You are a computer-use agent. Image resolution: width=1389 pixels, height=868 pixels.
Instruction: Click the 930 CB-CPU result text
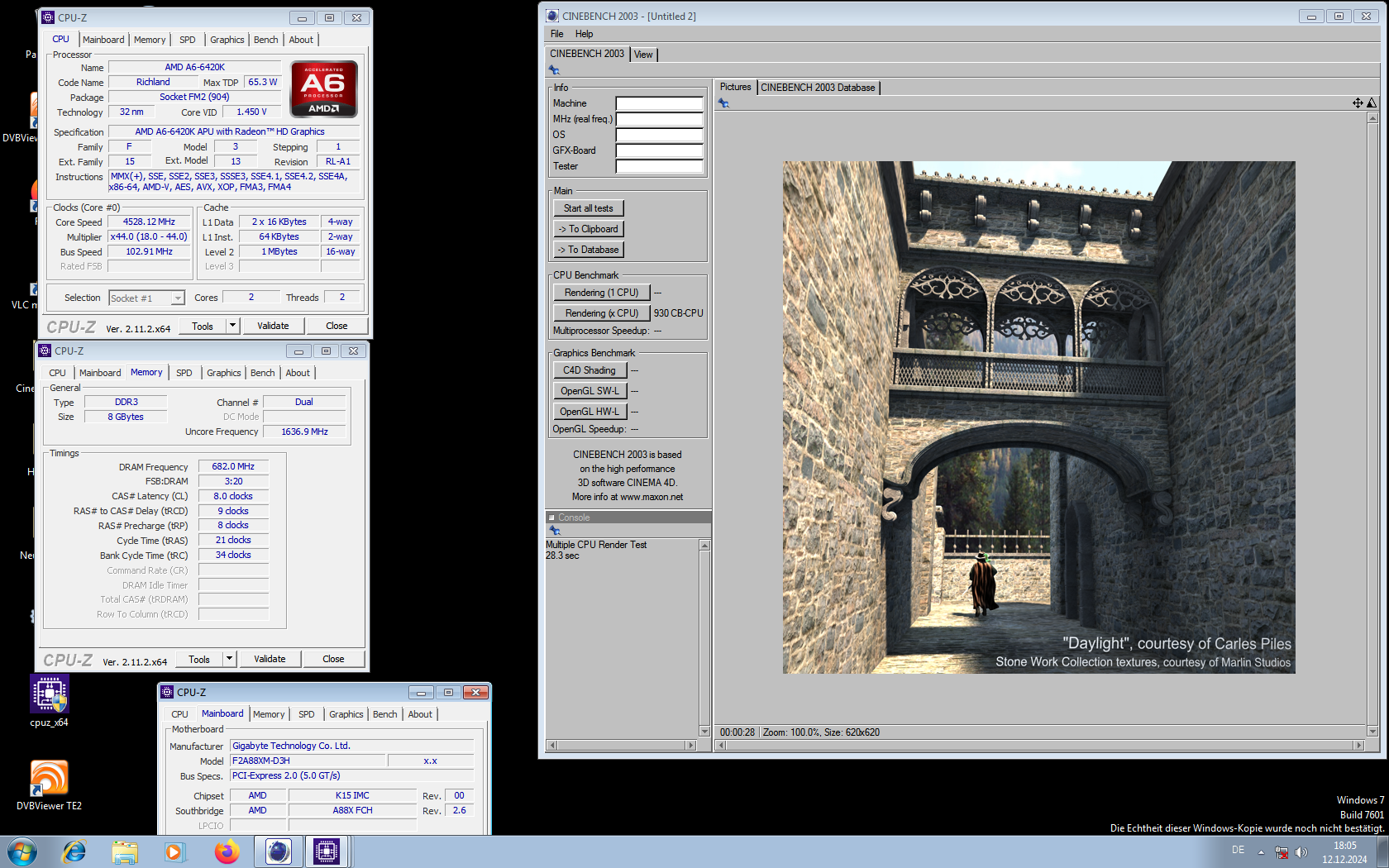[678, 313]
